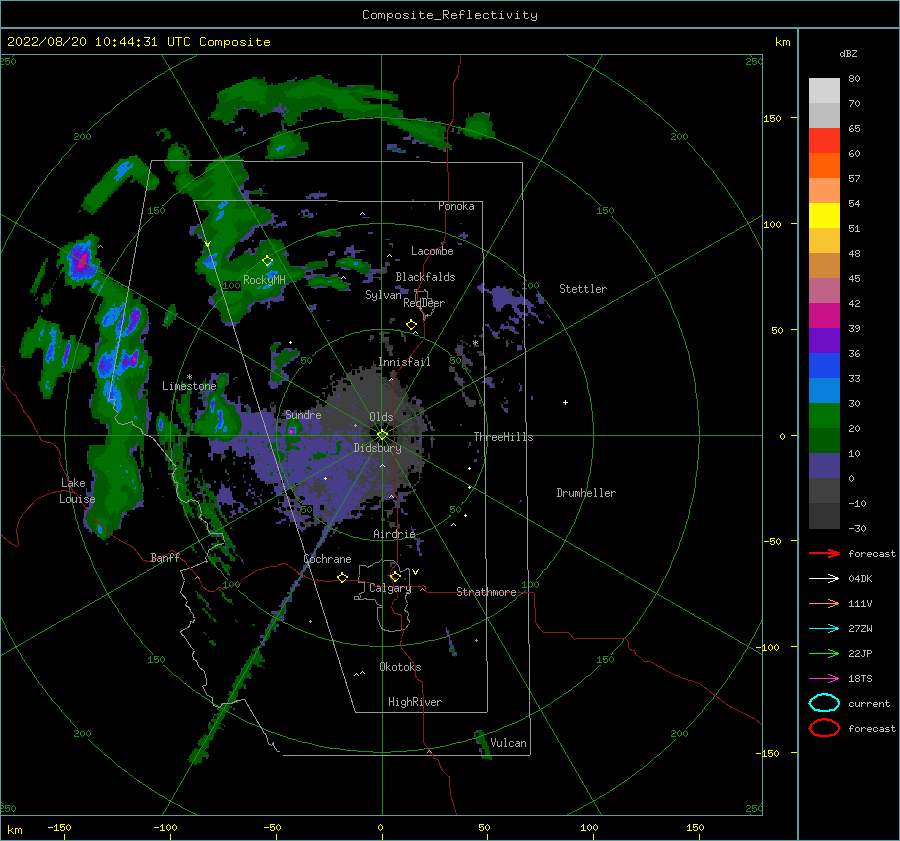Click the km label at bottom left
This screenshot has width=900, height=841.
pos(14,830)
